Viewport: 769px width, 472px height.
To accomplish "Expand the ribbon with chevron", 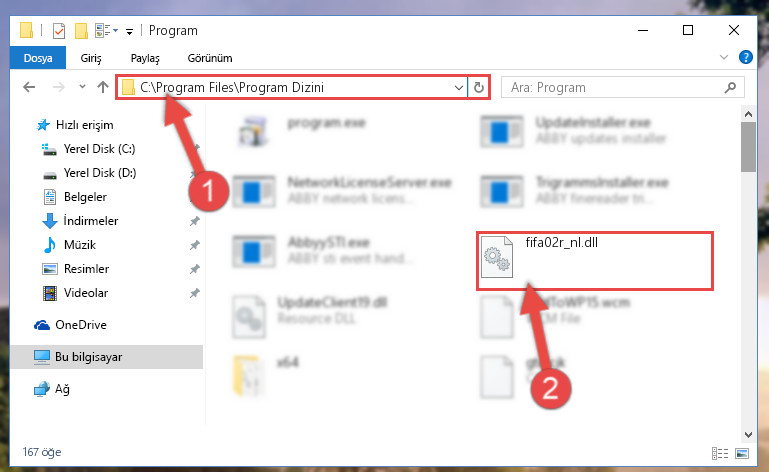I will (x=724, y=57).
